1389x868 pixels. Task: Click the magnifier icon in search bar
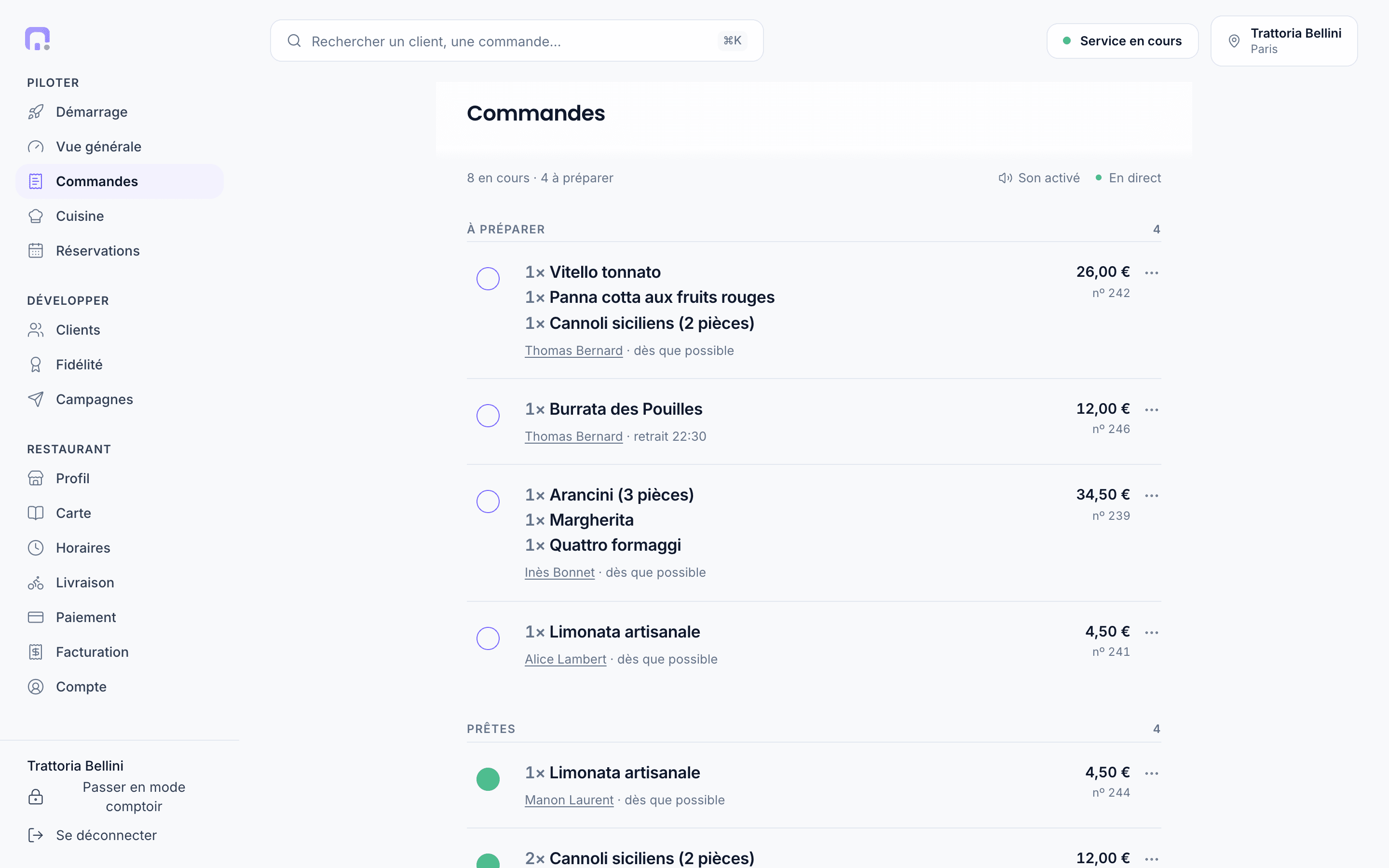point(295,41)
